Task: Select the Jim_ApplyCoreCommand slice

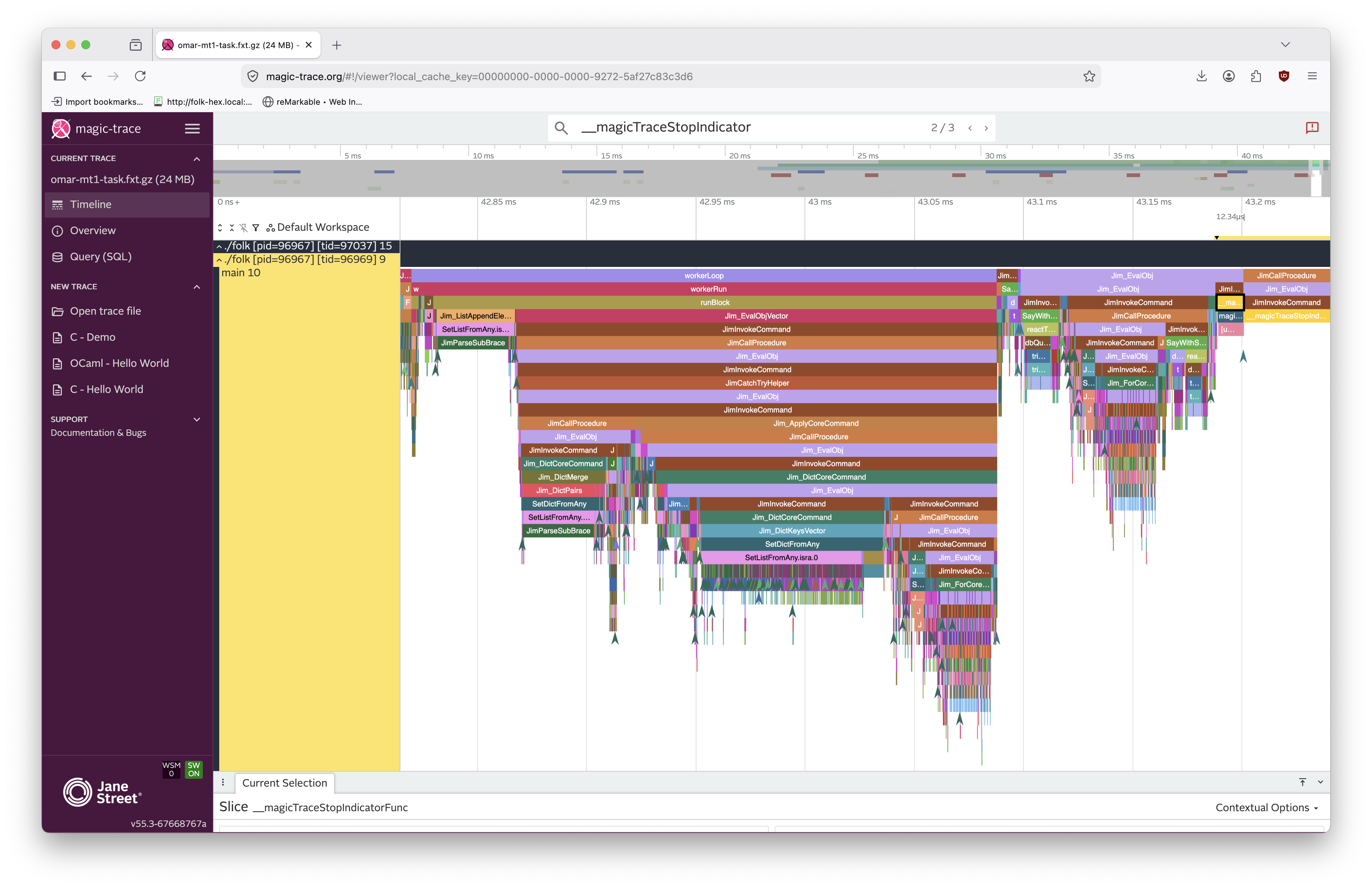Action: click(x=815, y=423)
